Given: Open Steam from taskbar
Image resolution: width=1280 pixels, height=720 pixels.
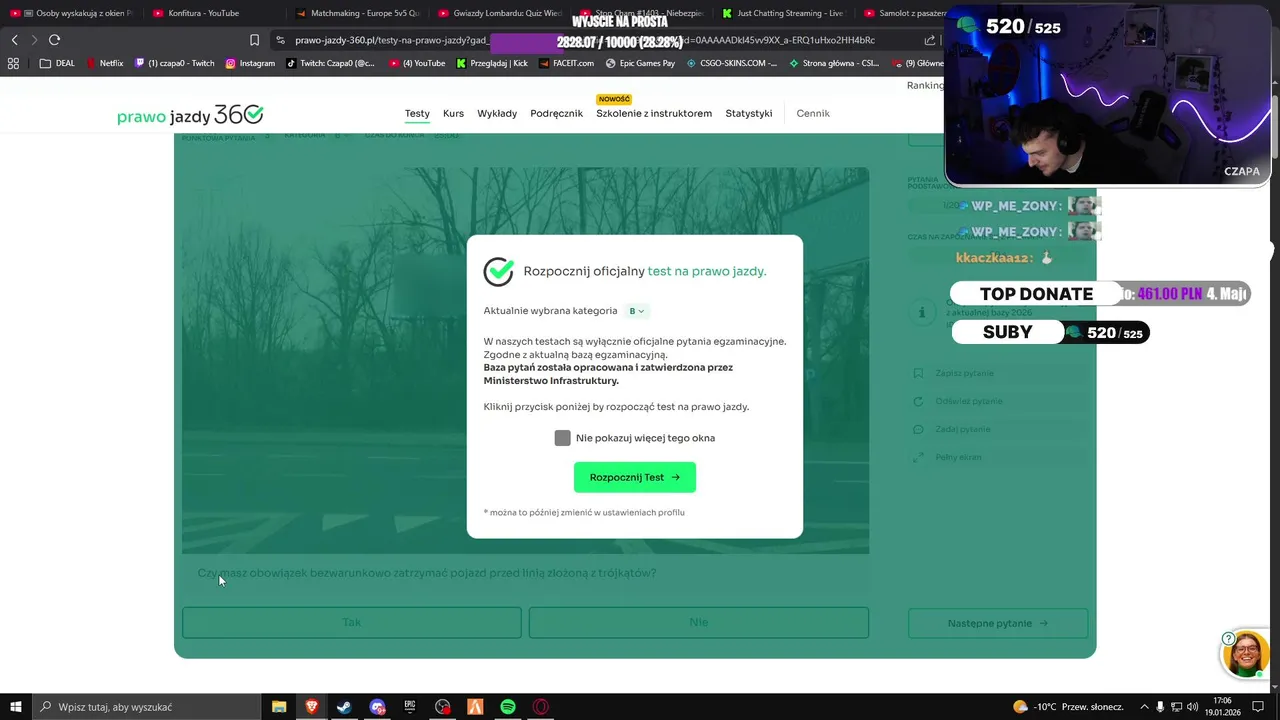Looking at the screenshot, I should (344, 707).
